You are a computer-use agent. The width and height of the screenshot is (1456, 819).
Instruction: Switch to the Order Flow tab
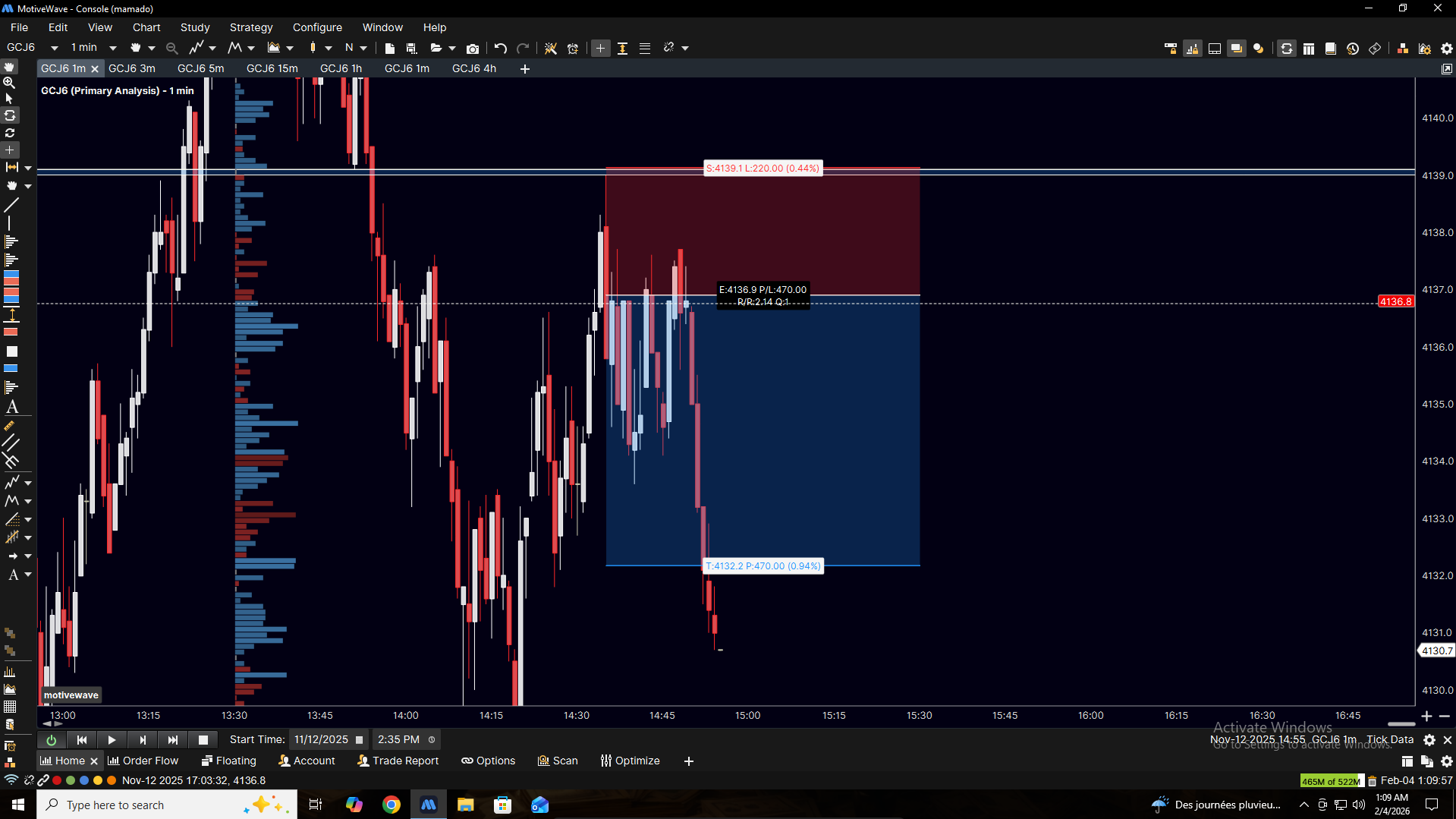point(143,761)
